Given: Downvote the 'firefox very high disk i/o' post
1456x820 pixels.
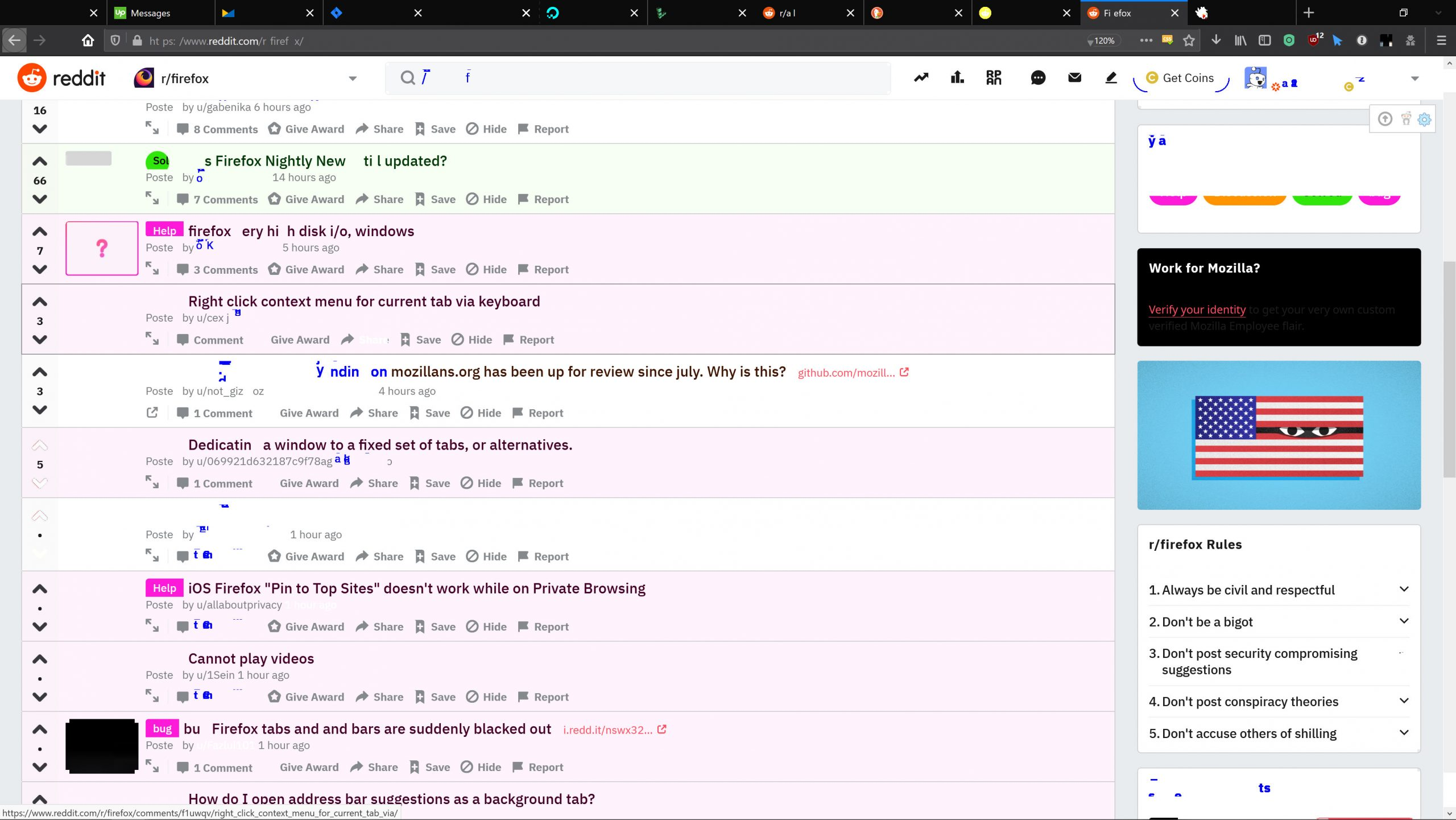Looking at the screenshot, I should [x=39, y=269].
